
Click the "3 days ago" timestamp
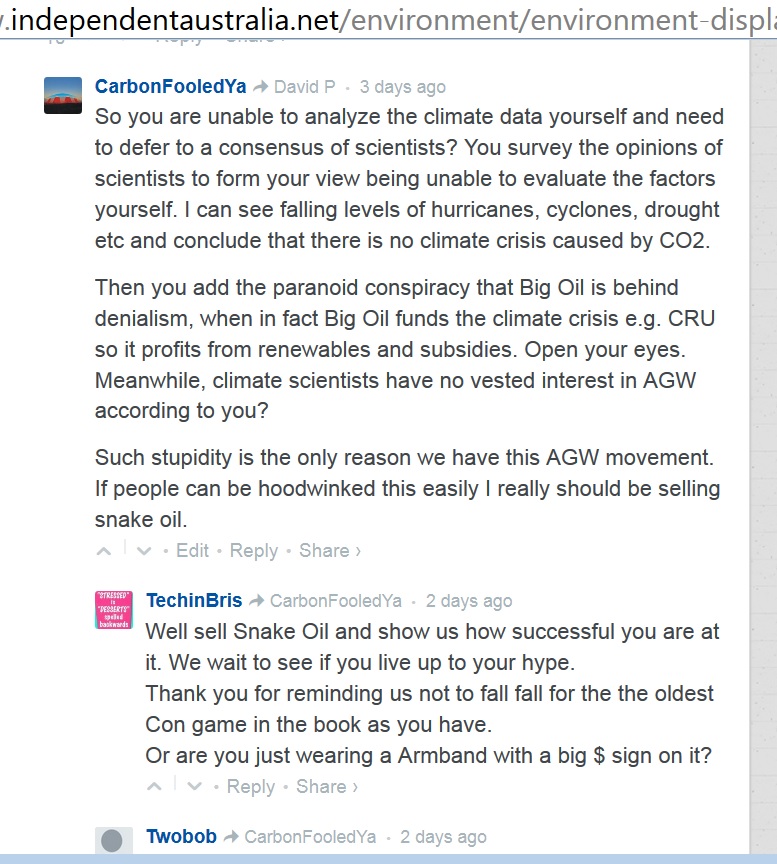click(x=402, y=87)
